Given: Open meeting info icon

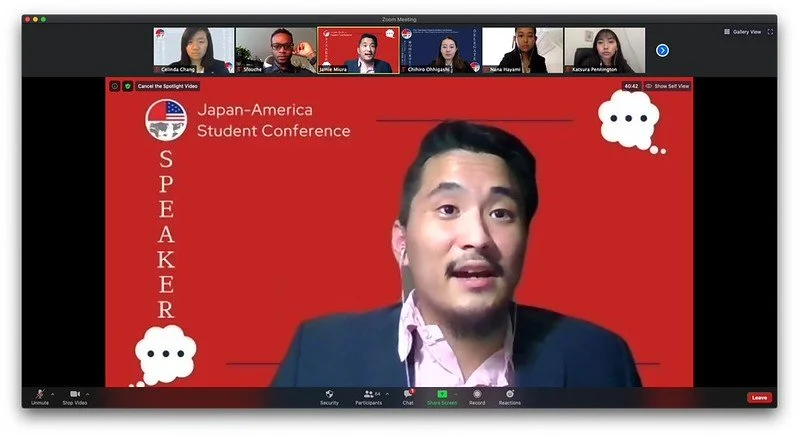Looking at the screenshot, I should [x=115, y=86].
